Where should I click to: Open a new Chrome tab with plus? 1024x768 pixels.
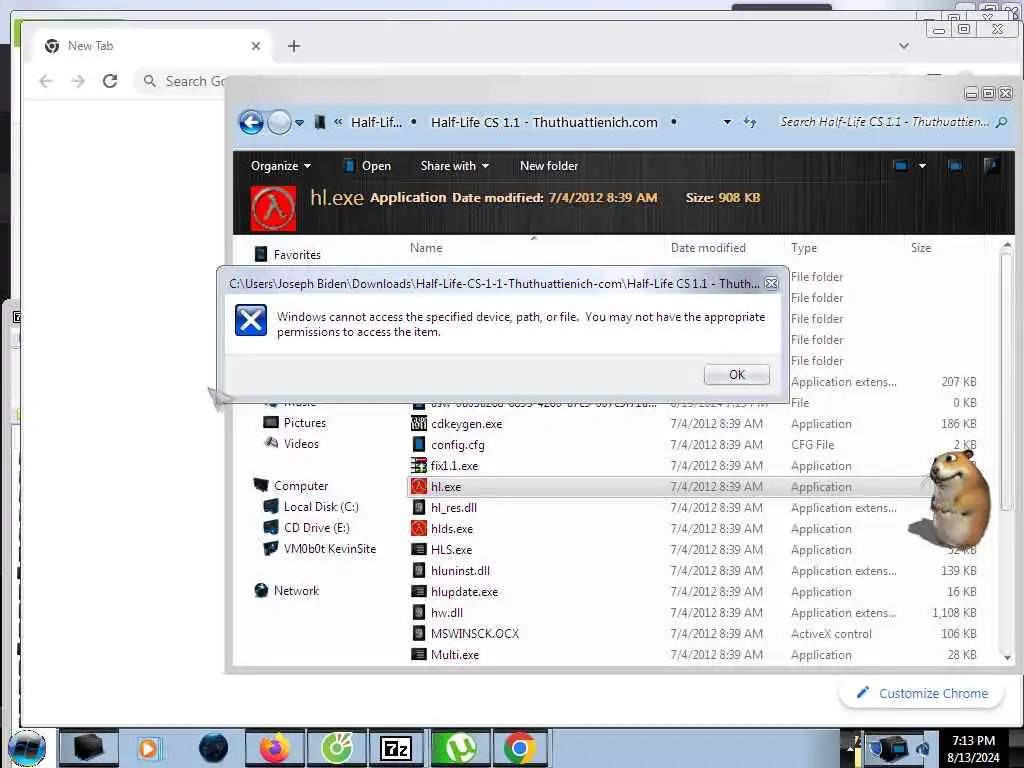coord(294,46)
